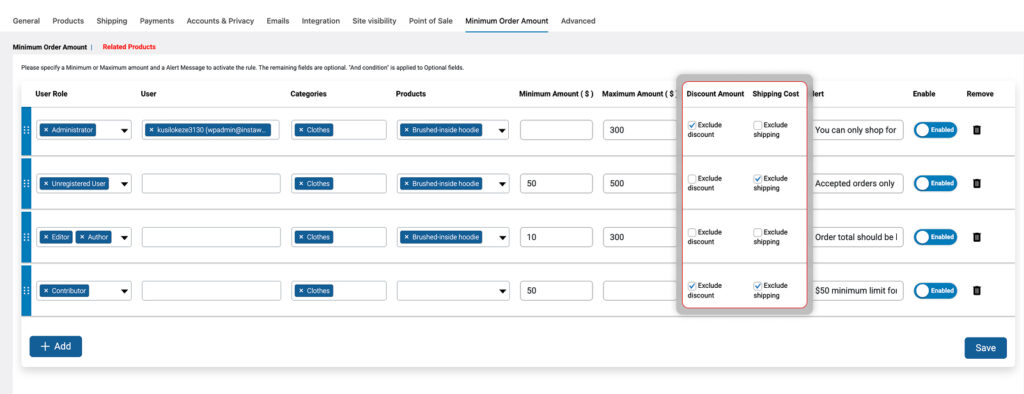1024x394 pixels.
Task: Remove the Author role tag via its x
Action: pyautogui.click(x=82, y=237)
